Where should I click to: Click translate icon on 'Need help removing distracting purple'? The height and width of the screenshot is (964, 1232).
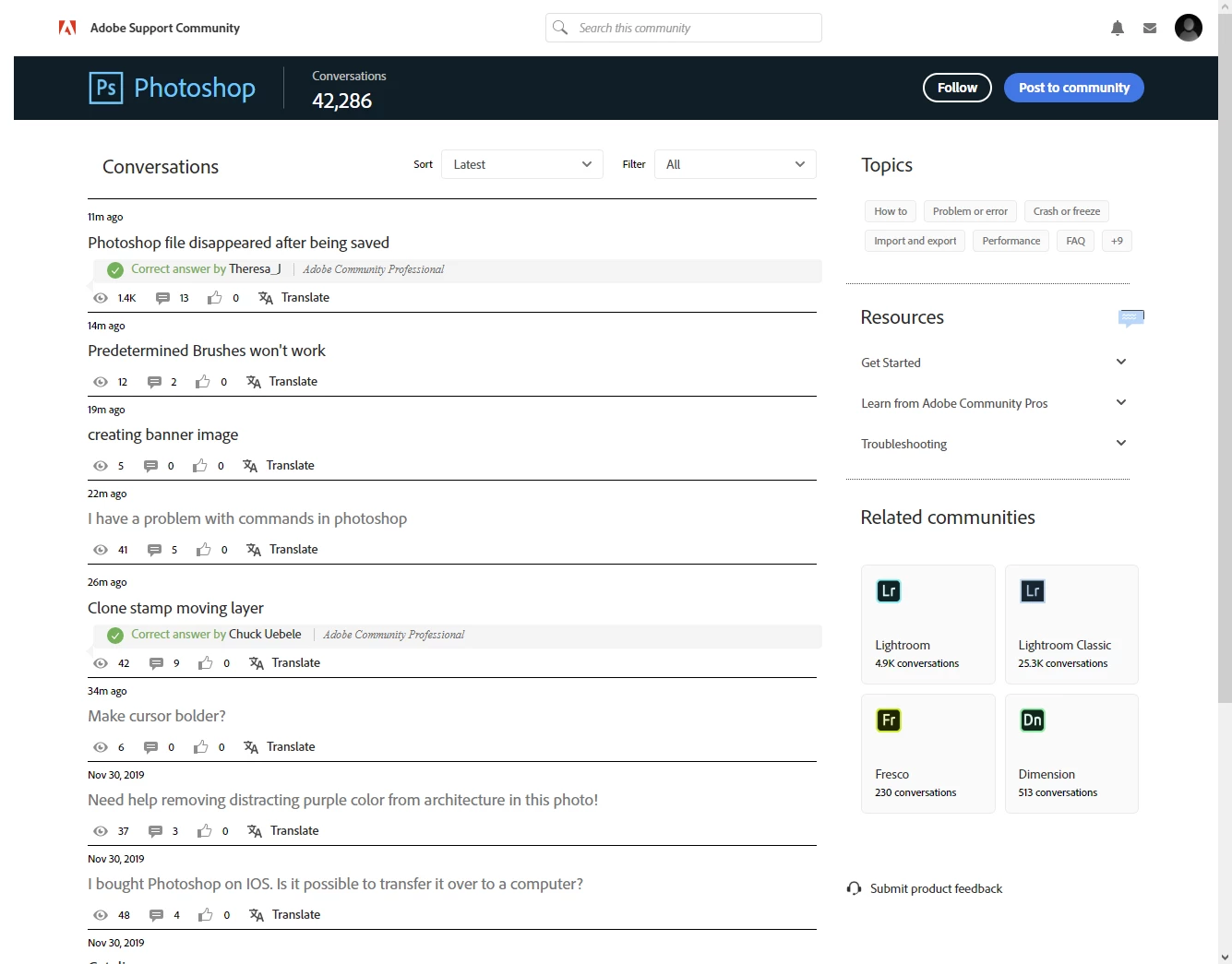point(255,831)
